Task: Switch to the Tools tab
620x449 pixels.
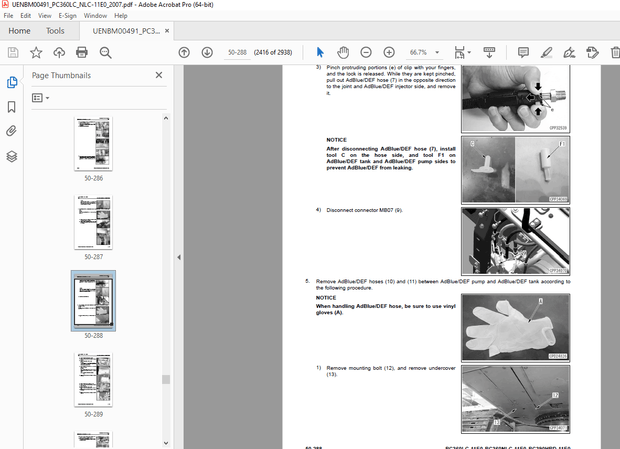Action: (55, 31)
